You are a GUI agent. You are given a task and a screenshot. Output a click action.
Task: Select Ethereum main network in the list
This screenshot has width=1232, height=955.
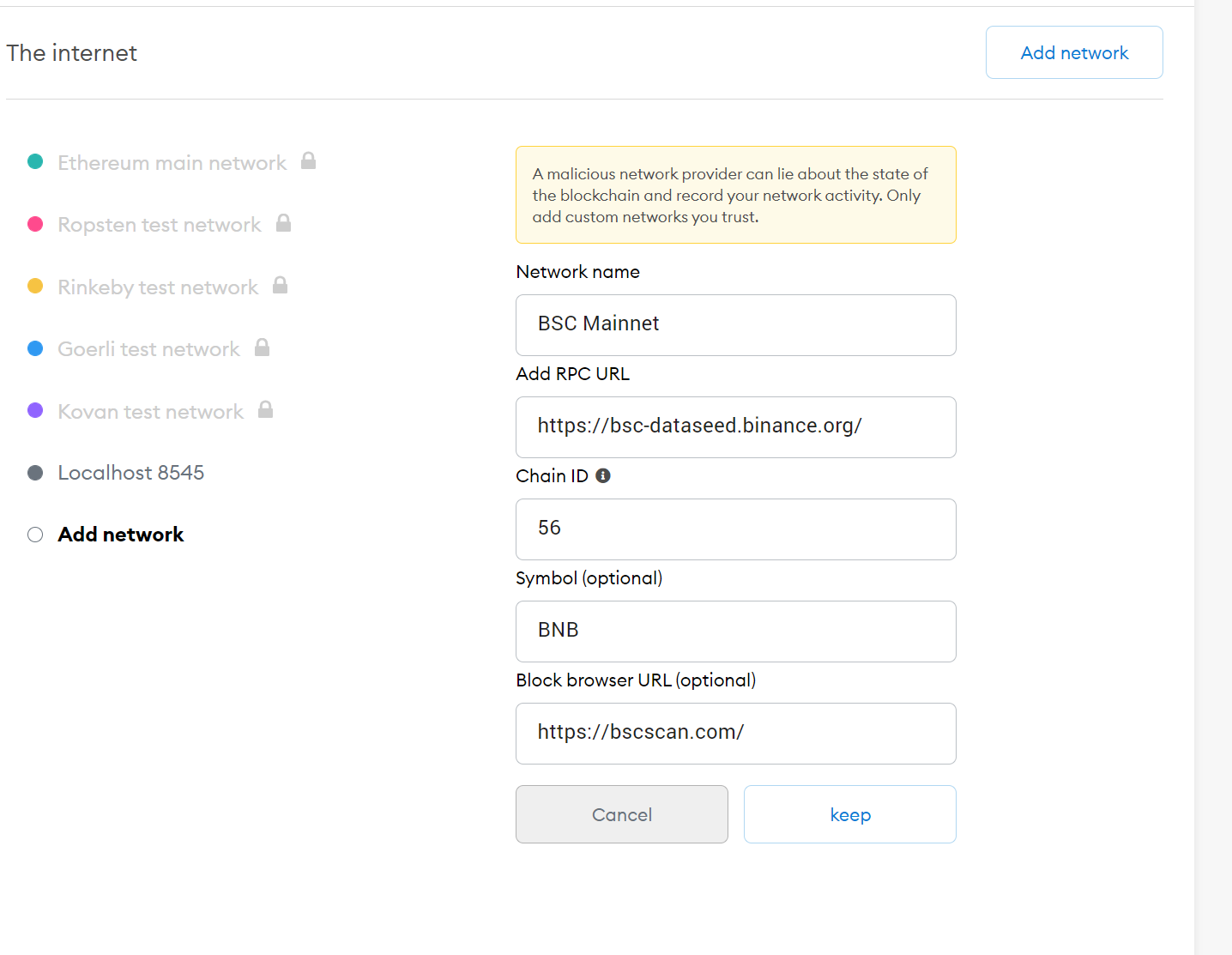[172, 162]
